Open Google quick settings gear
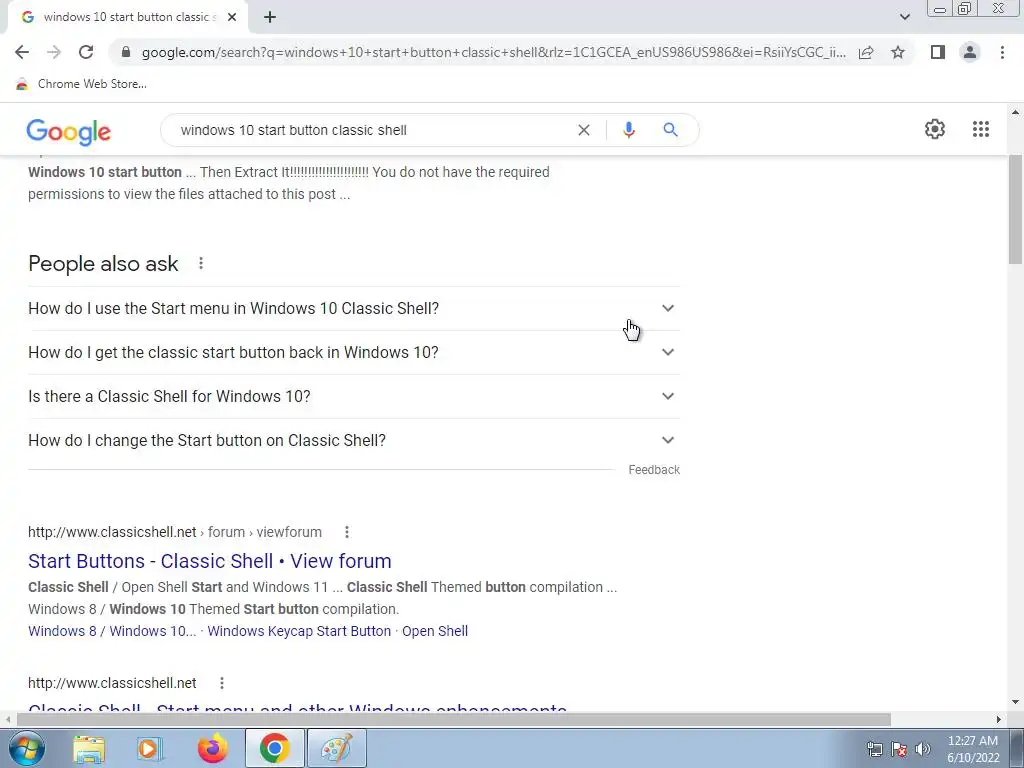Viewport: 1024px width, 768px height. [935, 129]
